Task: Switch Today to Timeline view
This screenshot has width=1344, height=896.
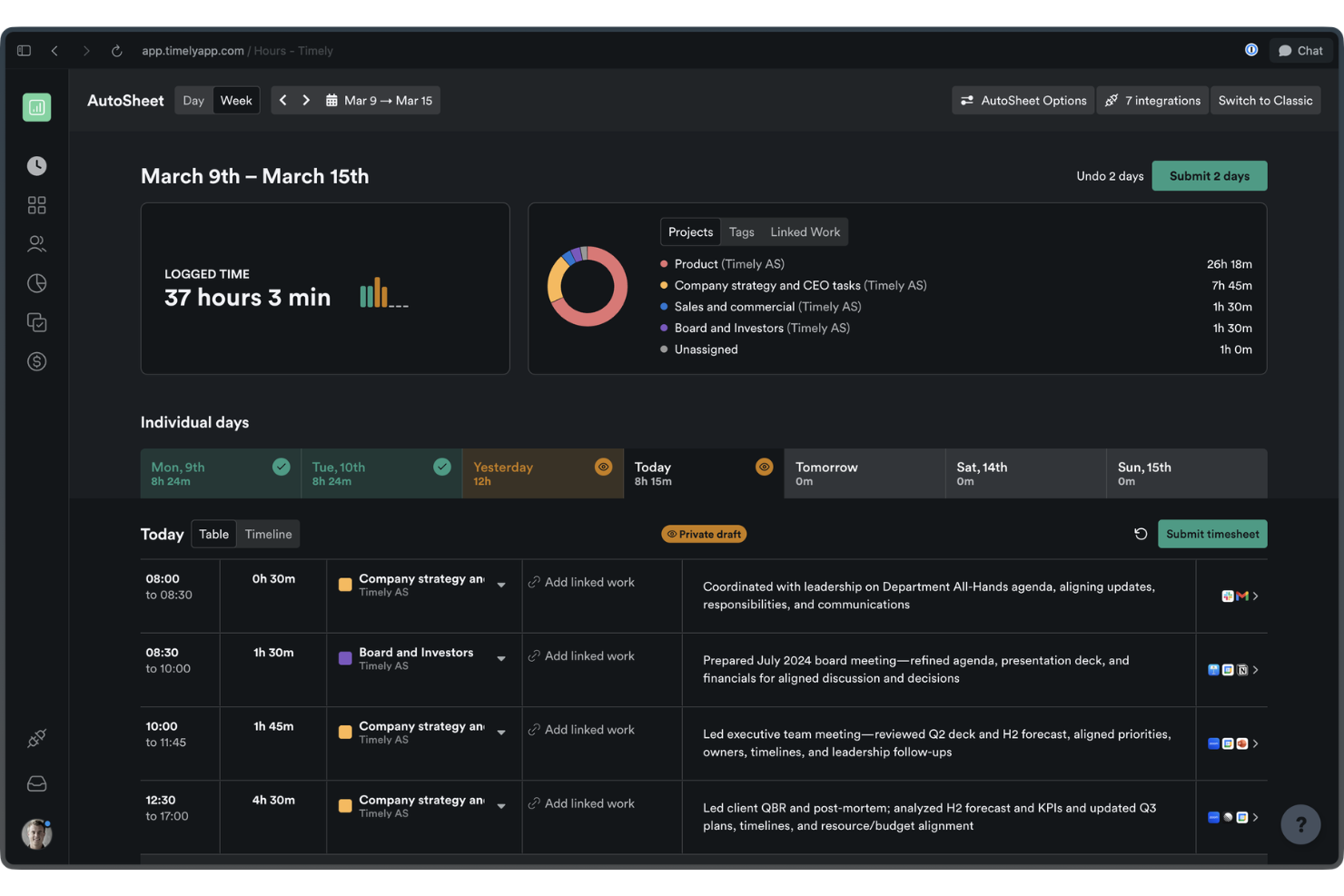Action: [x=268, y=534]
